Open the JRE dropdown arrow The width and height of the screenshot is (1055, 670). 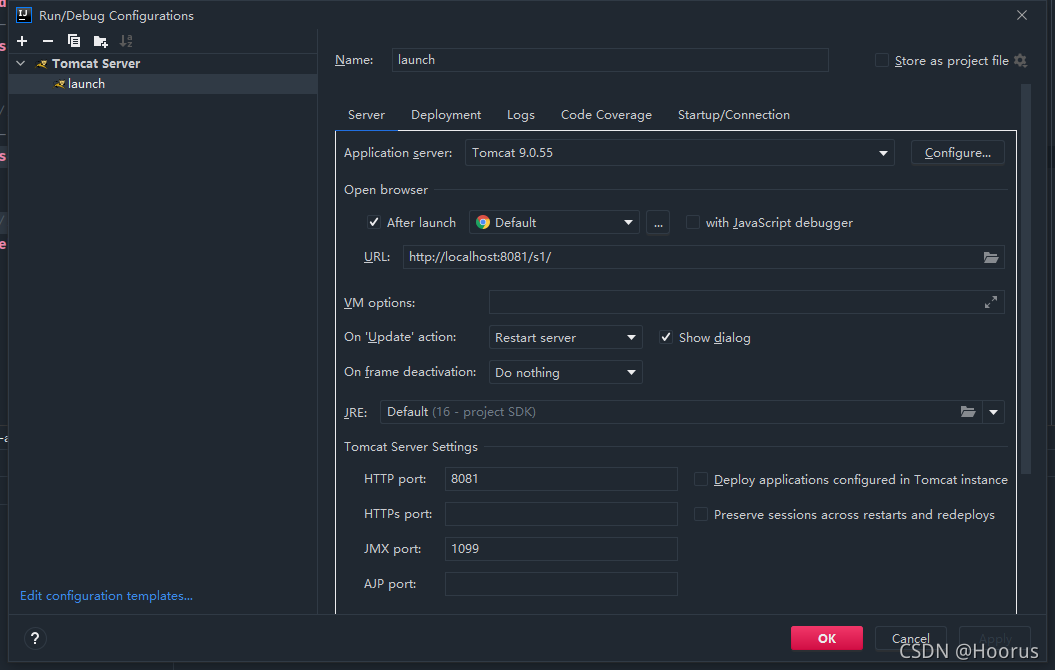pos(993,412)
